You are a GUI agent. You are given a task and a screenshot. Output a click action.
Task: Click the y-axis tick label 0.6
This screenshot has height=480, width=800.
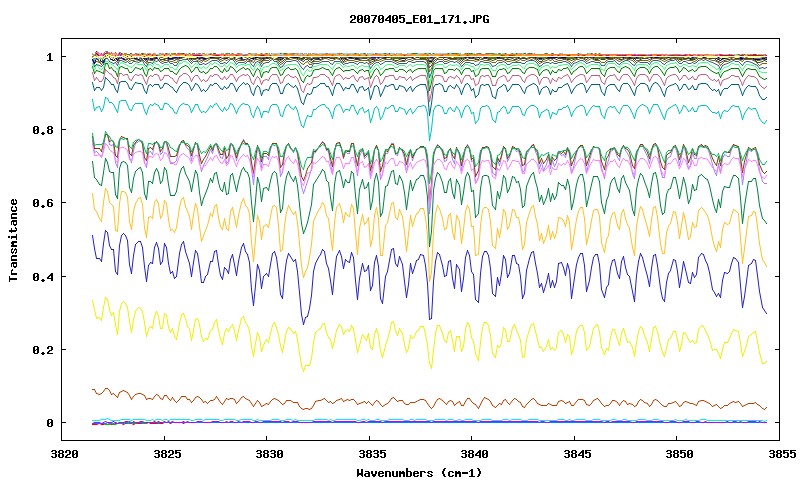click(x=43, y=203)
